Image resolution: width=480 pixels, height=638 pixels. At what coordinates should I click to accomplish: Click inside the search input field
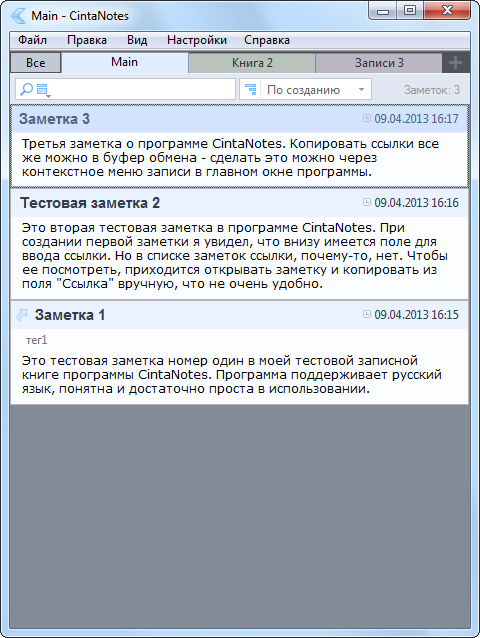[125, 89]
